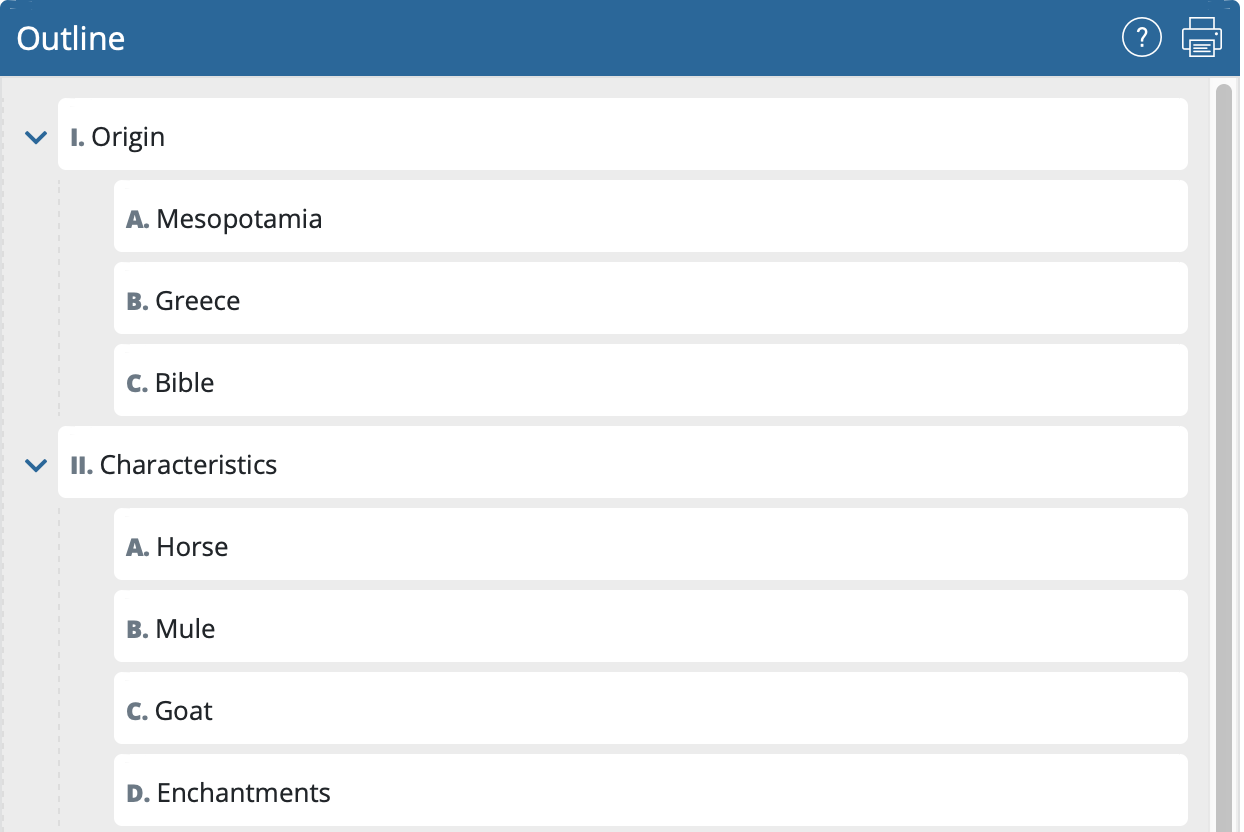The width and height of the screenshot is (1244, 832).
Task: Select the Characteristics outline heading
Action: point(188,465)
